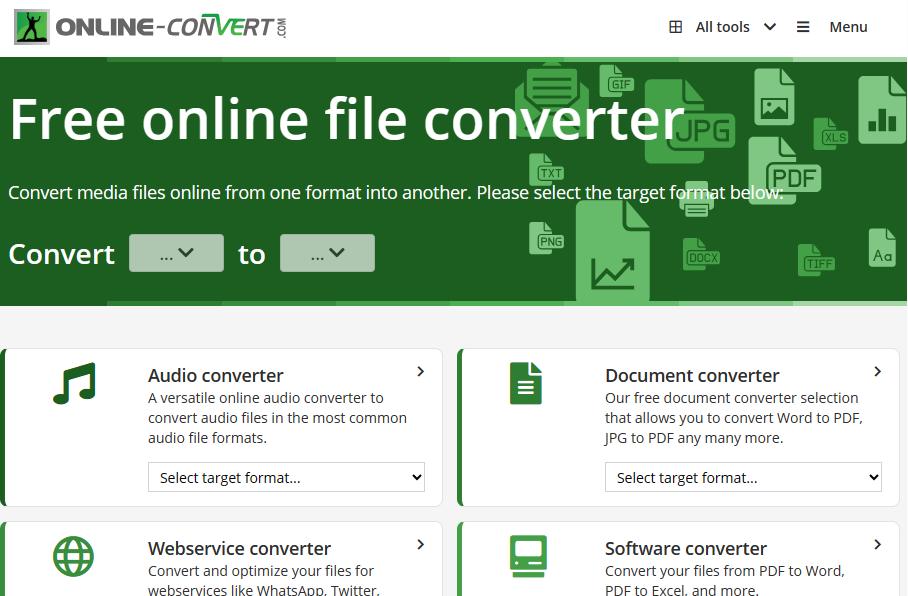Click the Document converter file icon
This screenshot has width=908, height=596.
(x=526, y=383)
